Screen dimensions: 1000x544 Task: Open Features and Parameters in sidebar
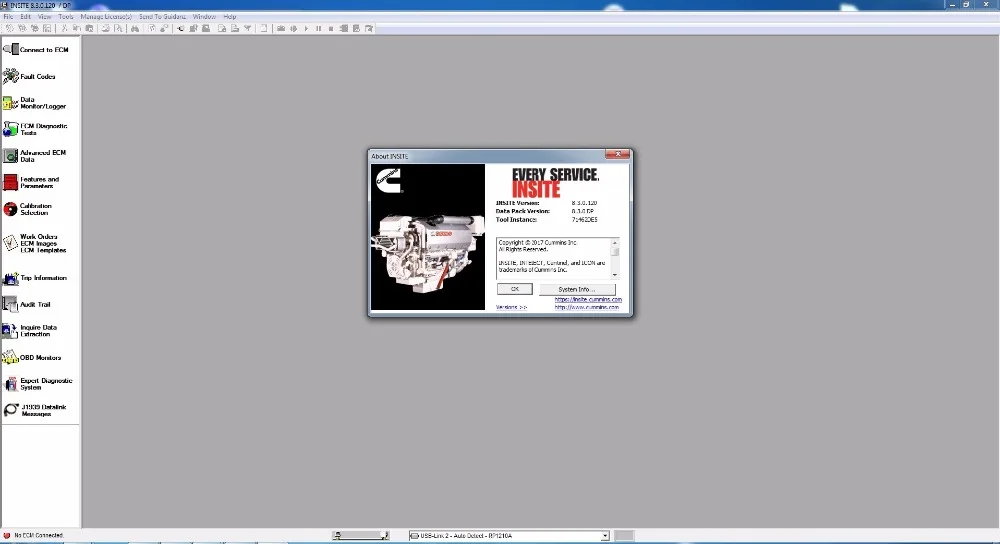point(31,182)
